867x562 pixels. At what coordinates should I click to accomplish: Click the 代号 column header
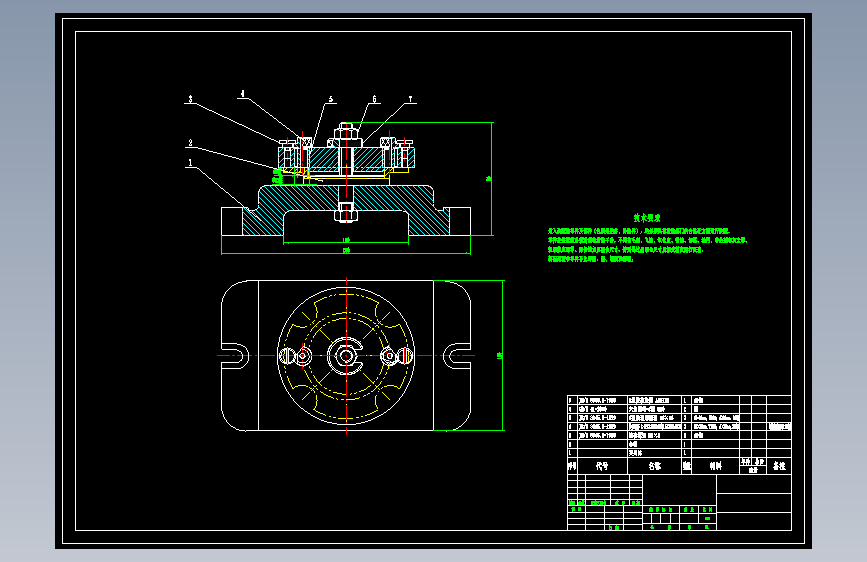point(602,466)
